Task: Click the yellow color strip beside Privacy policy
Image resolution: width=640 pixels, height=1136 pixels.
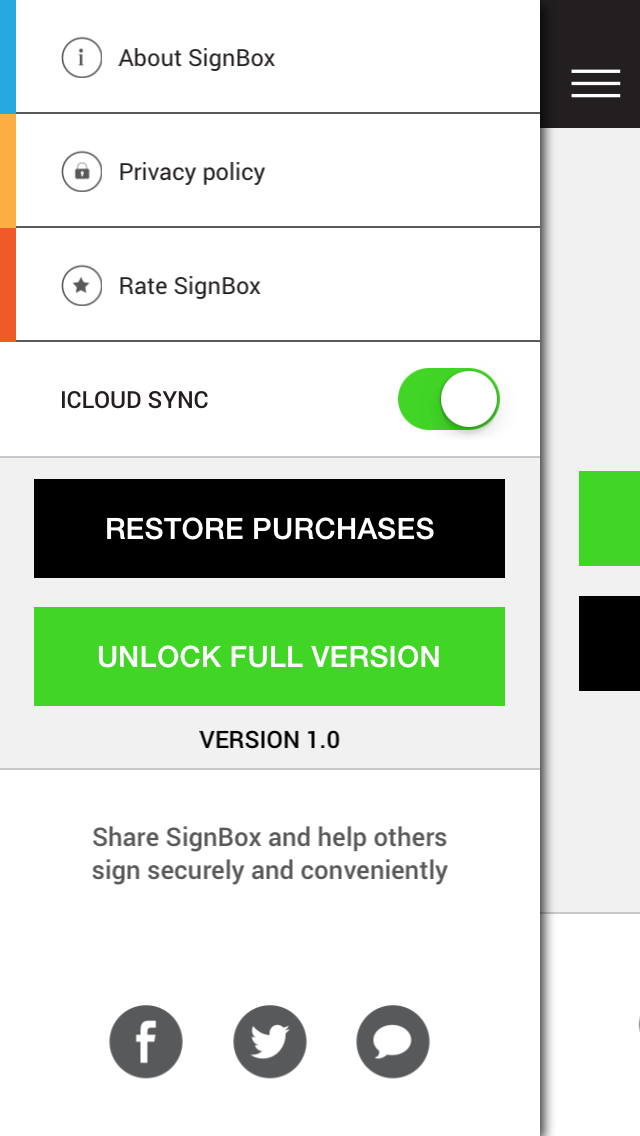Action: pos(8,171)
